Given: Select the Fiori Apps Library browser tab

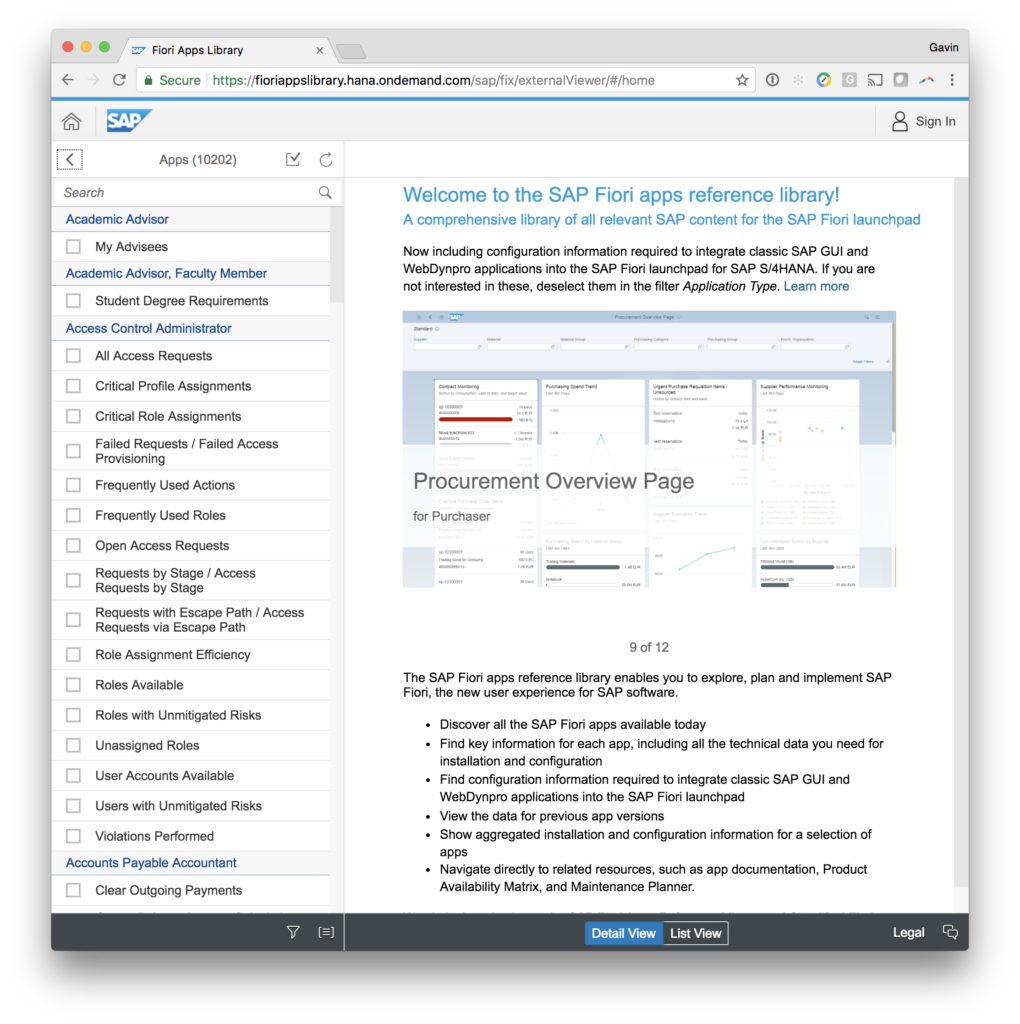Looking at the screenshot, I should click(225, 50).
